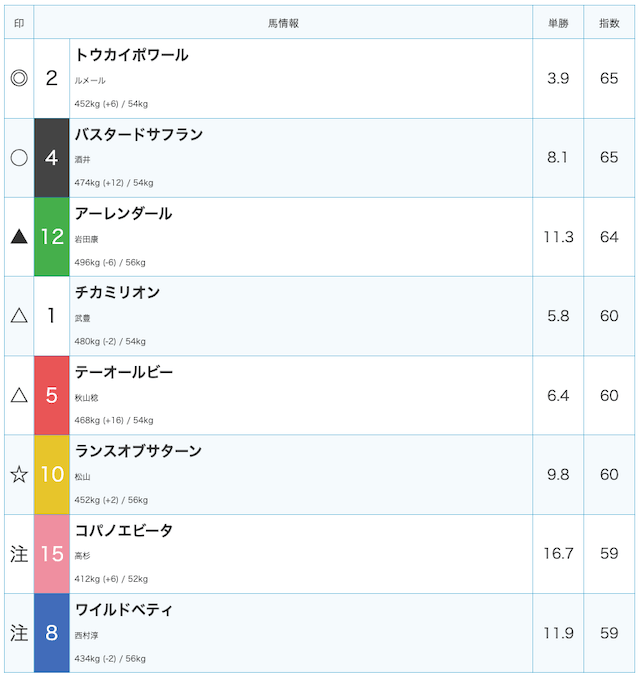Select the yellow number 10 badge
The image size is (640, 676).
52,474
